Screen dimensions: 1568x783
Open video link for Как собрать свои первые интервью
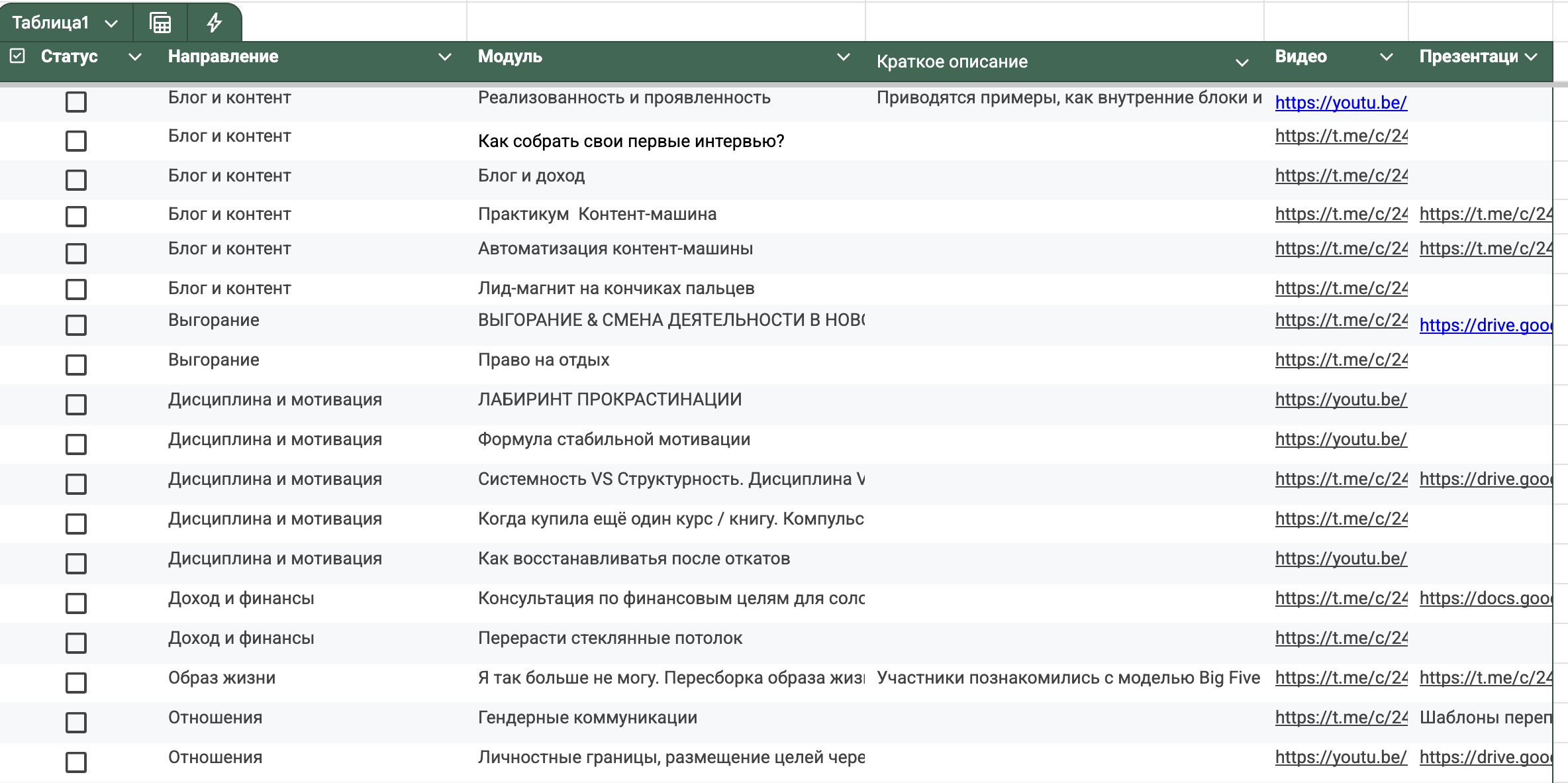tap(1342, 136)
